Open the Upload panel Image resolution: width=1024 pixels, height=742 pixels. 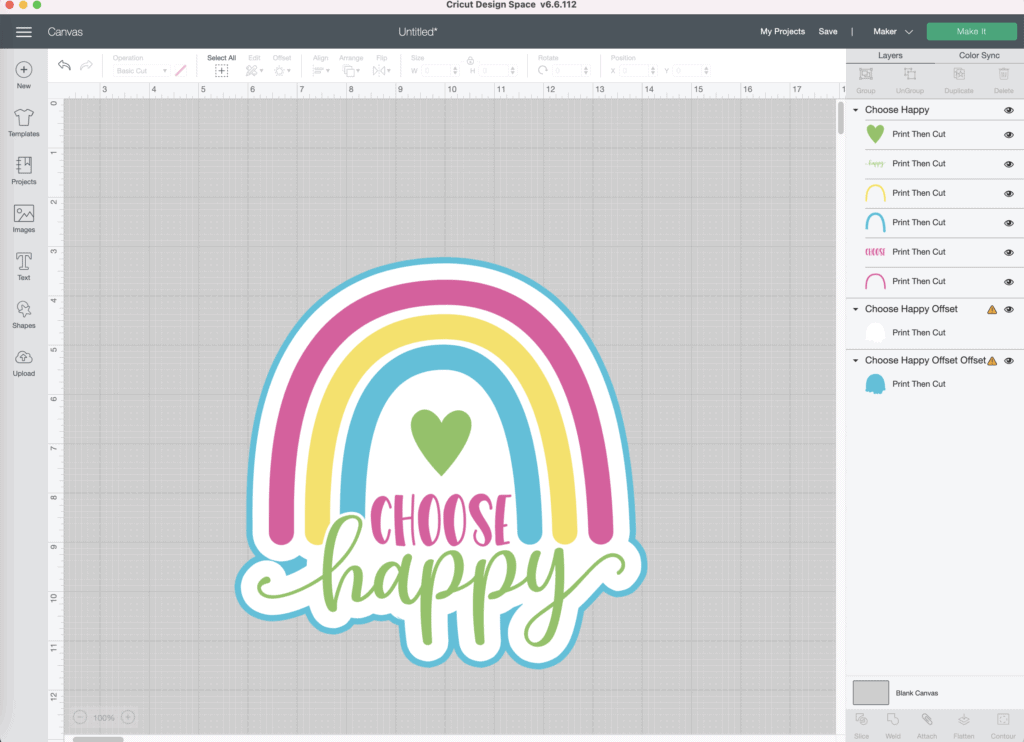coord(24,363)
